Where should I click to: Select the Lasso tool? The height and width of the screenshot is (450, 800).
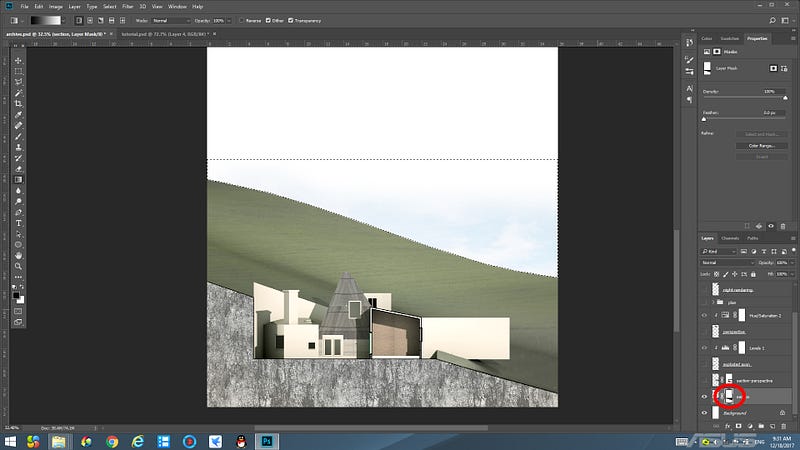click(x=18, y=82)
